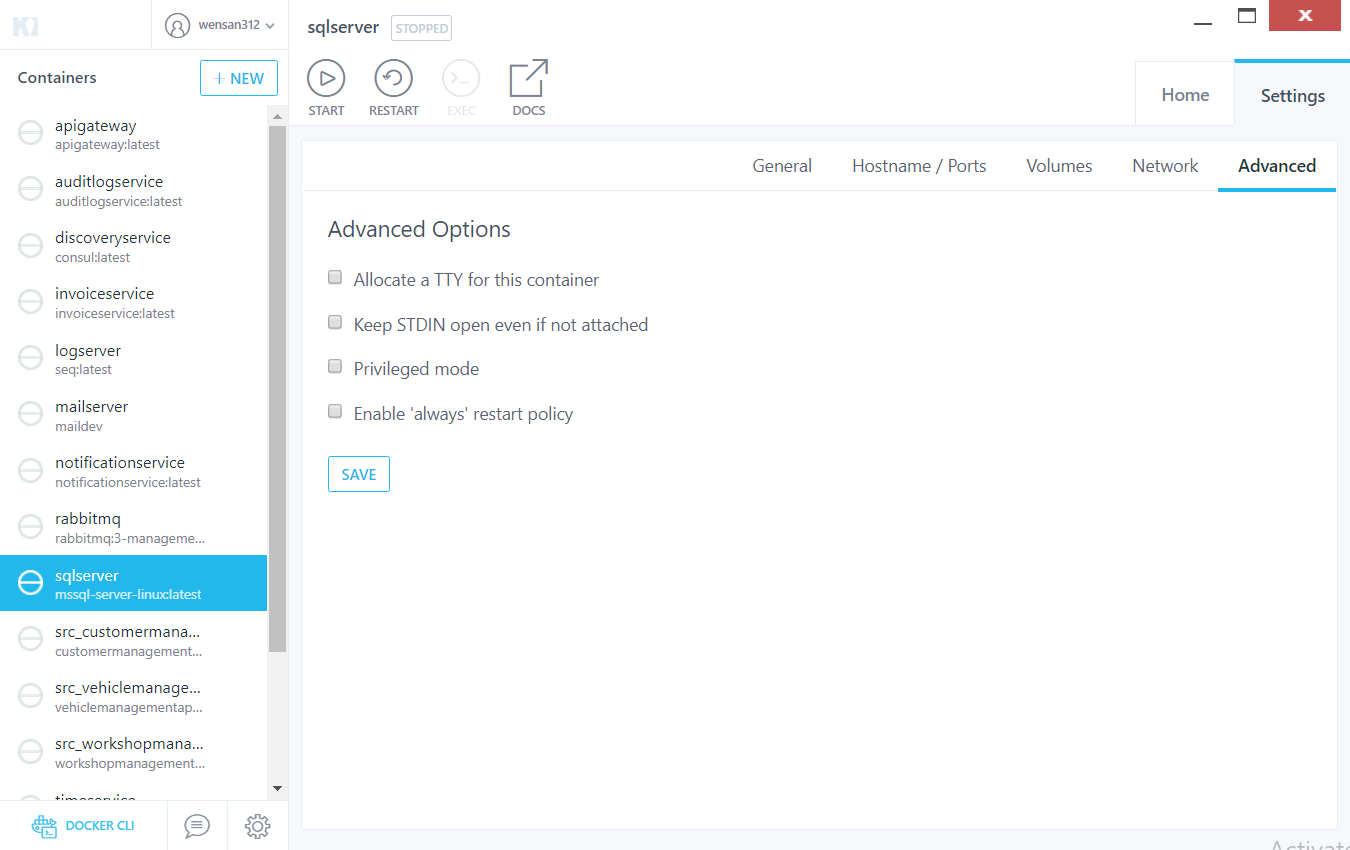
Task: Click the SAVE button
Action: coord(359,474)
